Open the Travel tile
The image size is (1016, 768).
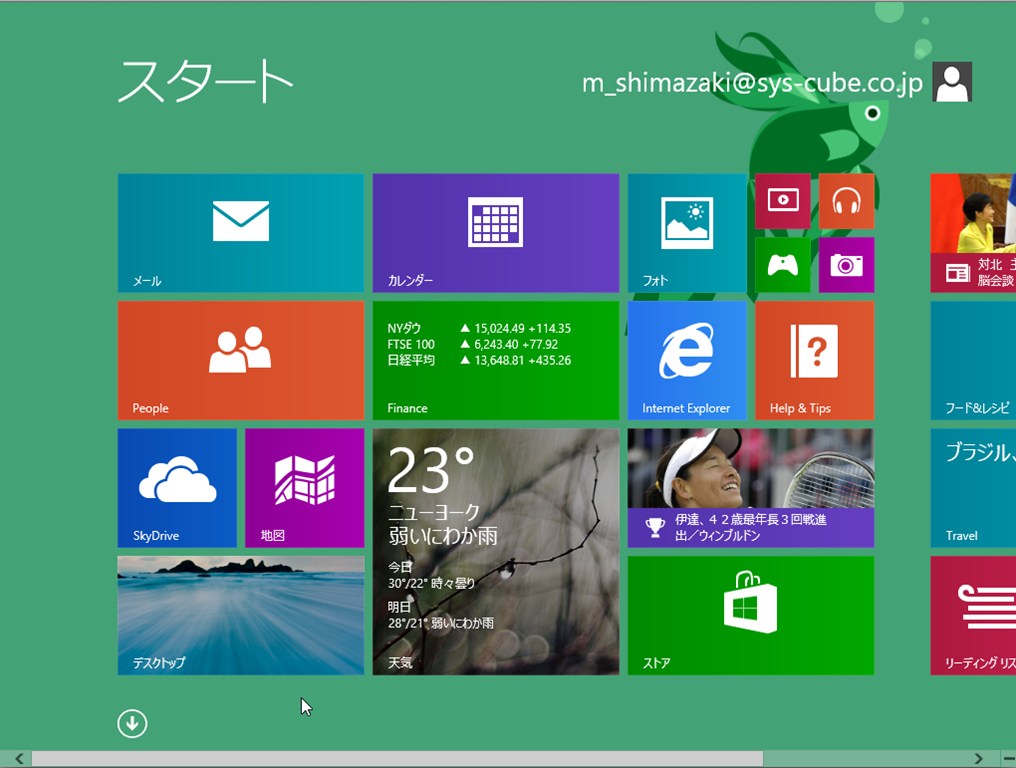click(x=973, y=488)
